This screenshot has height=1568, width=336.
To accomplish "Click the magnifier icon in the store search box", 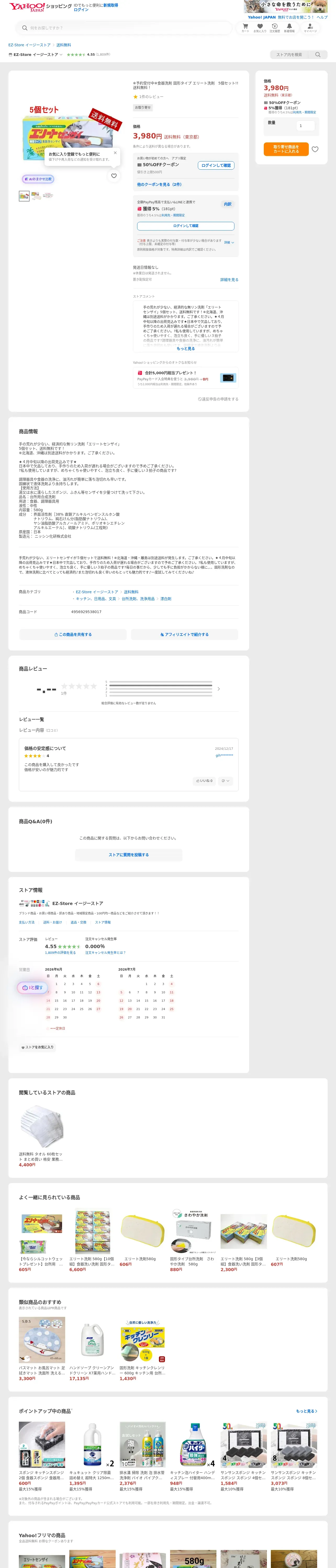I will (318, 55).
